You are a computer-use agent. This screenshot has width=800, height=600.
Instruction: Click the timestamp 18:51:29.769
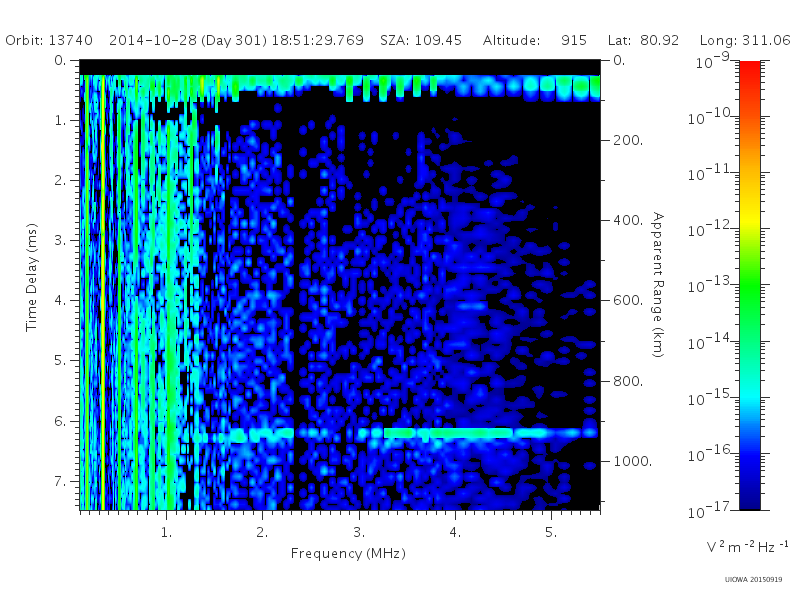coord(317,40)
